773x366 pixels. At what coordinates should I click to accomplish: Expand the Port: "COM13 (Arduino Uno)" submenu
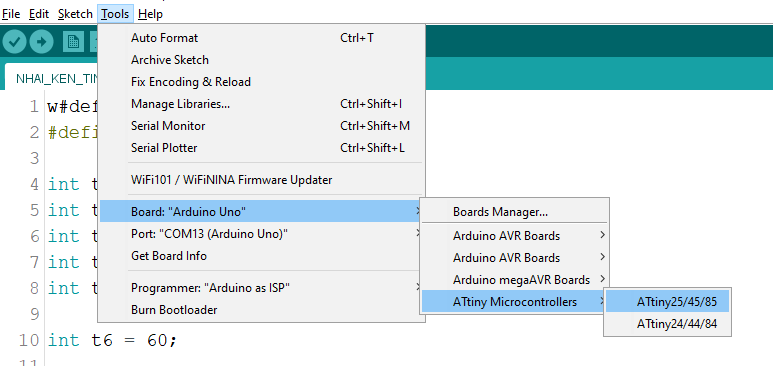click(261, 234)
